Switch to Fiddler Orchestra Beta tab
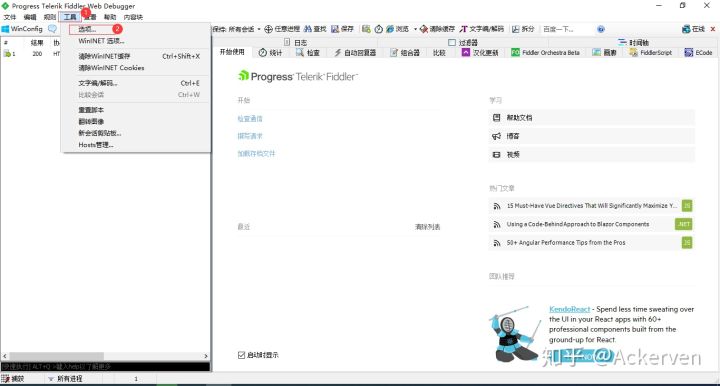The image size is (720, 386). 546,53
